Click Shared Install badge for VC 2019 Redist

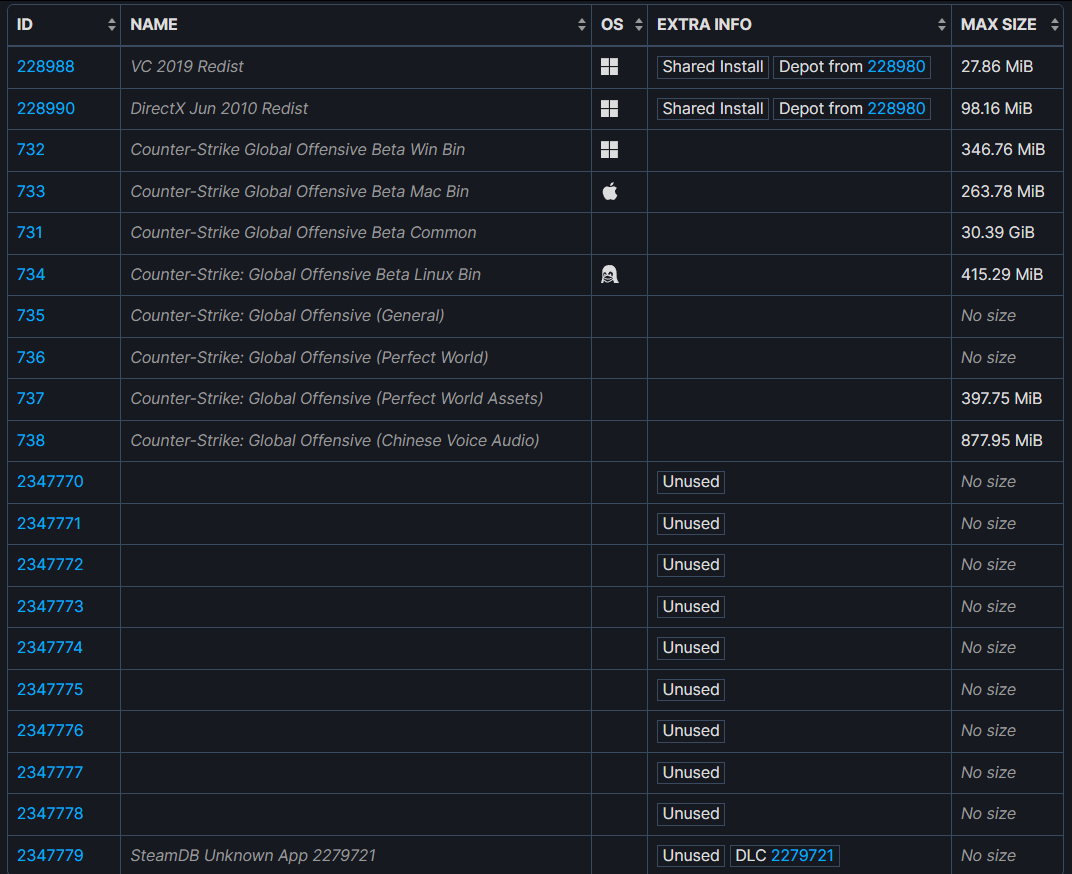coord(712,66)
